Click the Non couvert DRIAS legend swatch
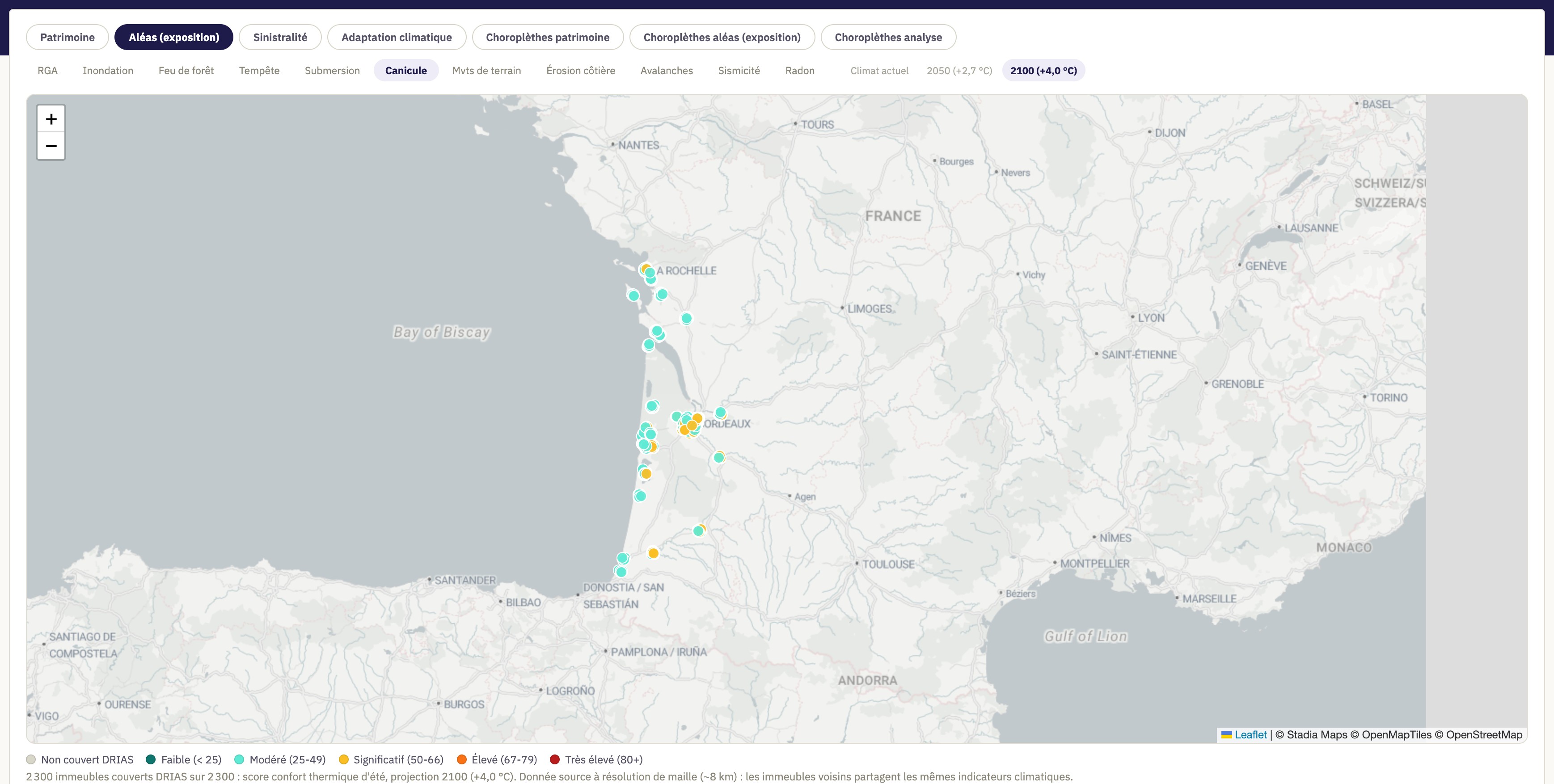Screen dimensions: 1554x784 tap(31, 759)
